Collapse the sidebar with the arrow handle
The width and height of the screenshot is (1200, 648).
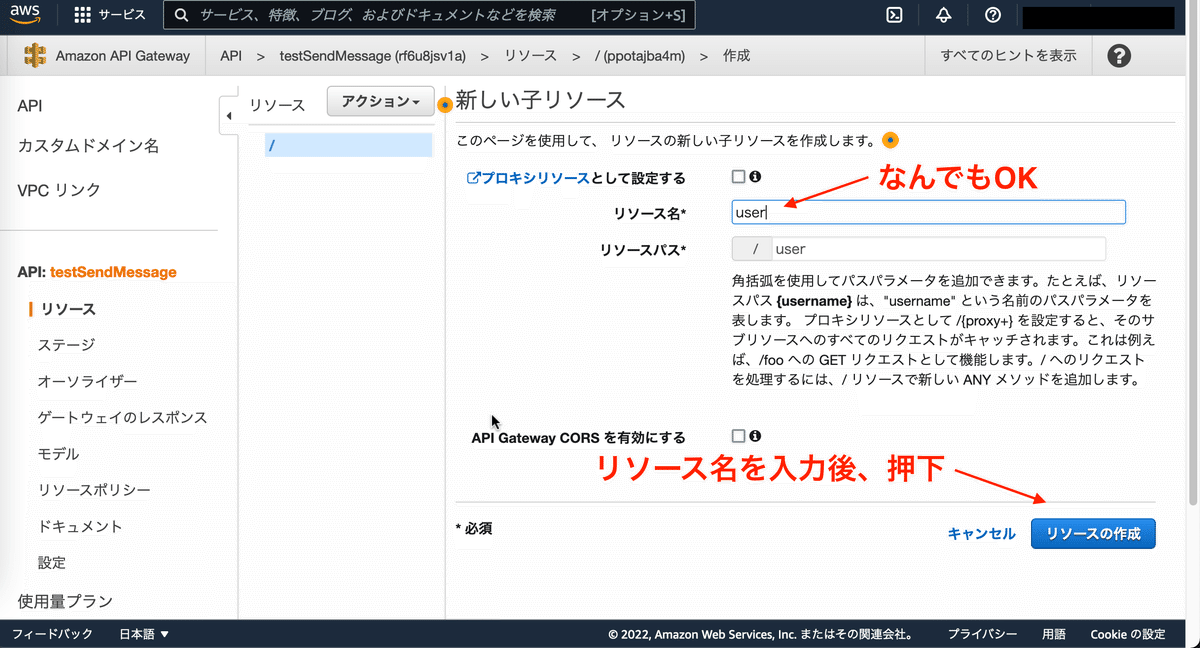(x=228, y=117)
